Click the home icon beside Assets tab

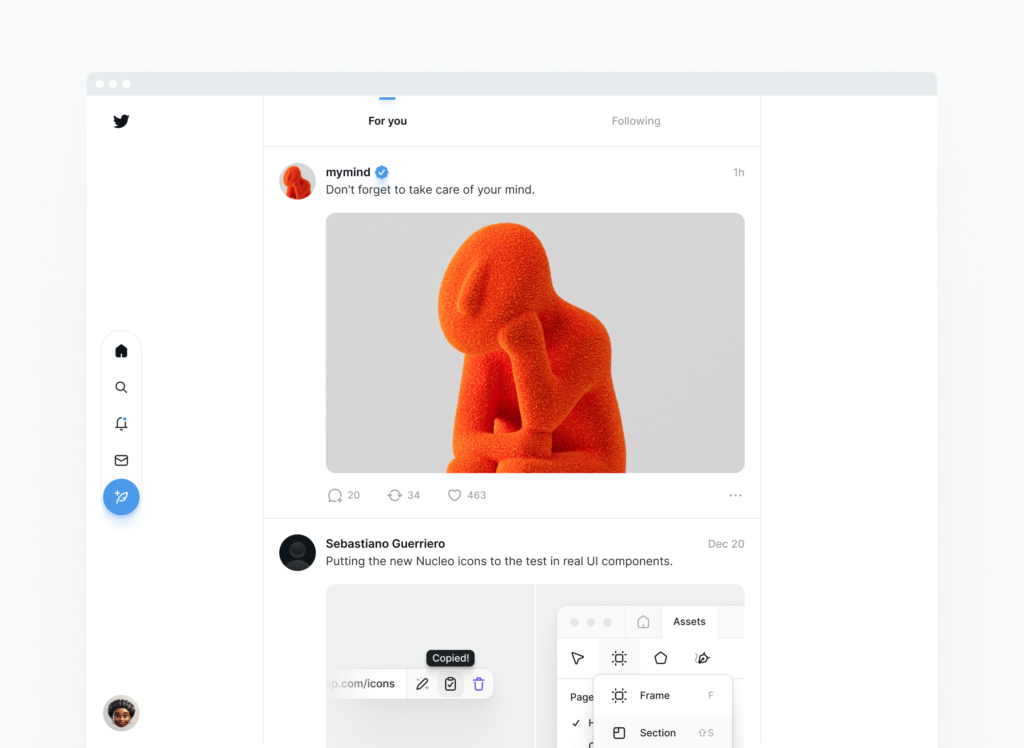[x=643, y=622]
